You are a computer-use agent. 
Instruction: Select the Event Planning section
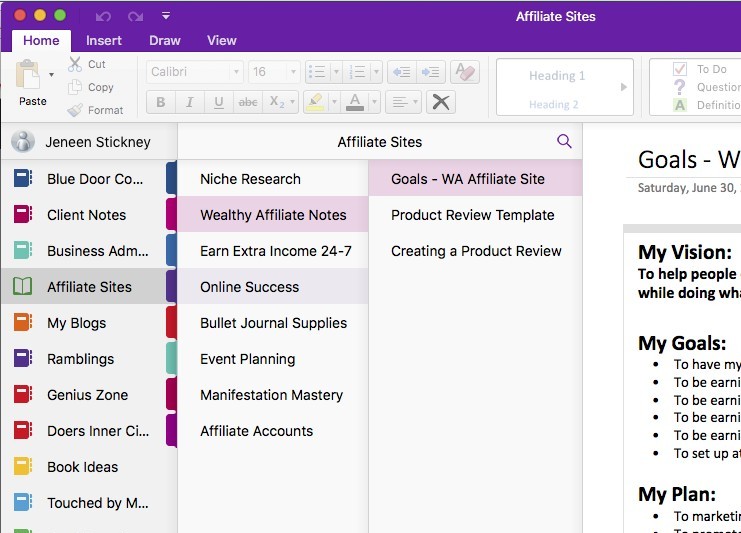pyautogui.click(x=273, y=359)
